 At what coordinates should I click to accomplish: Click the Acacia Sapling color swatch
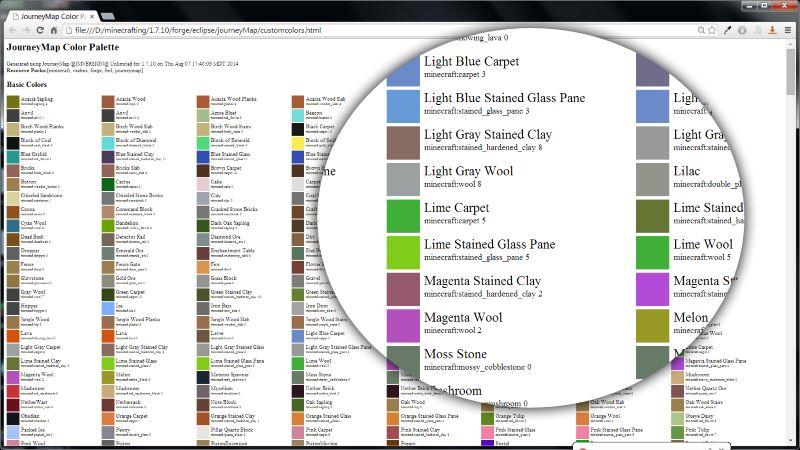tap(13, 101)
